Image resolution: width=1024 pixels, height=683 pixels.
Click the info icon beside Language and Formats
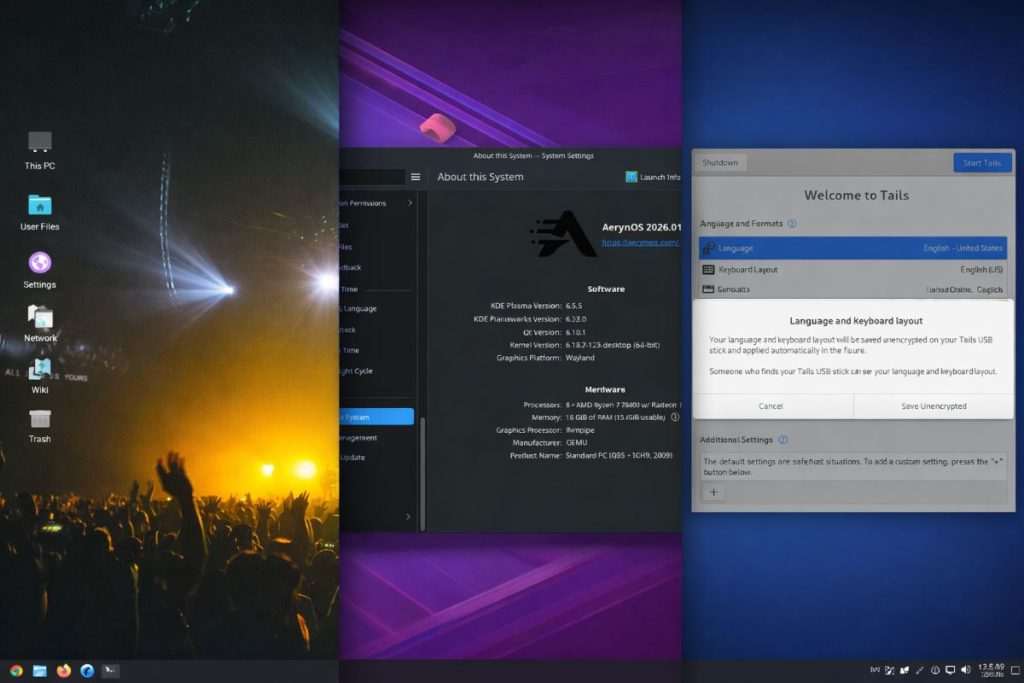pos(792,223)
